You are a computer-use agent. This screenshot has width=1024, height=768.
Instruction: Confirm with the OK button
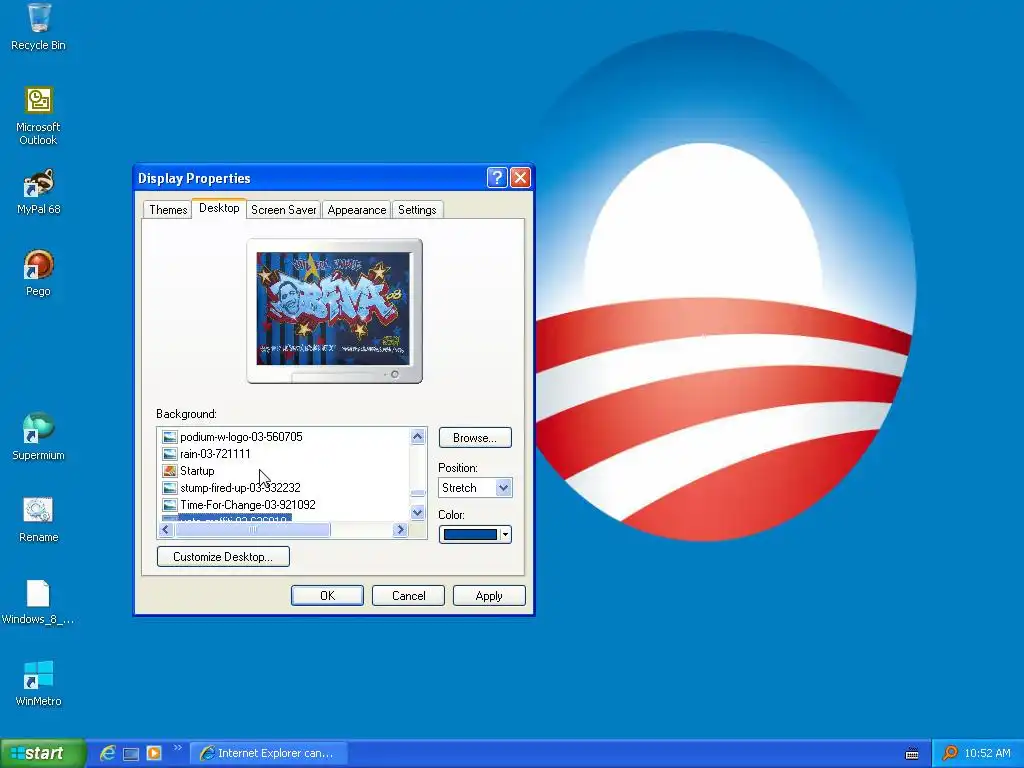click(x=327, y=596)
